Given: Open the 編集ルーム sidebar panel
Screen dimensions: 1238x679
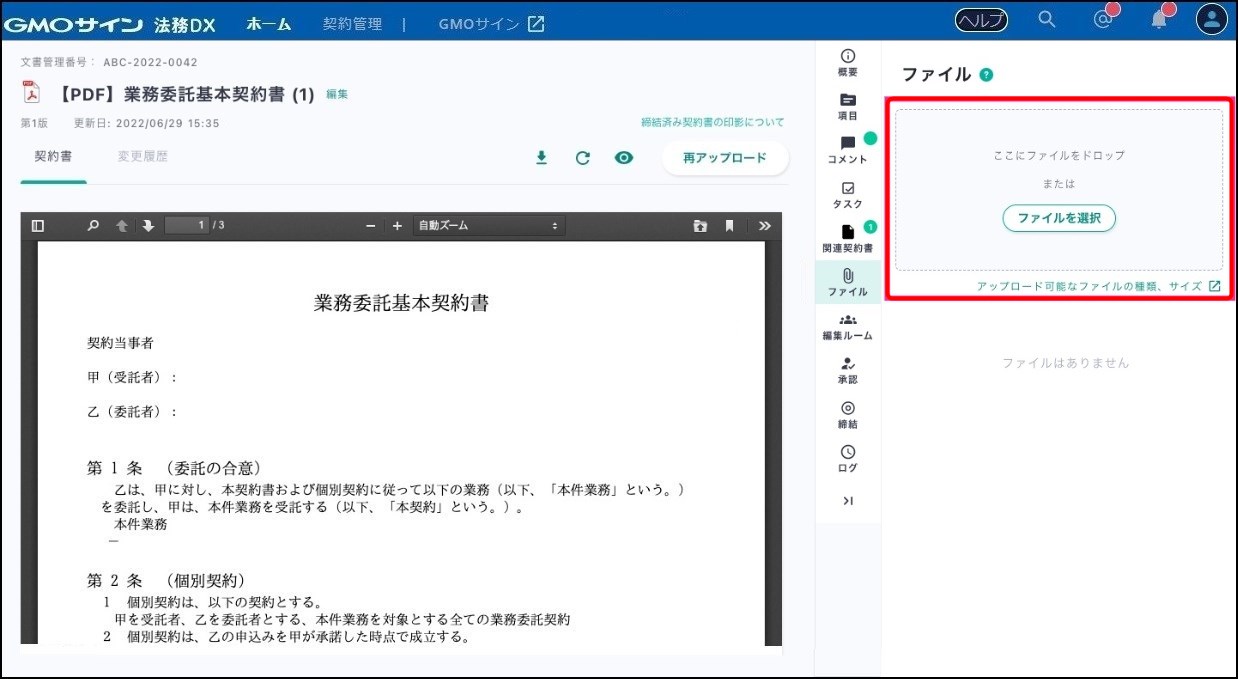Looking at the screenshot, I should [x=848, y=326].
